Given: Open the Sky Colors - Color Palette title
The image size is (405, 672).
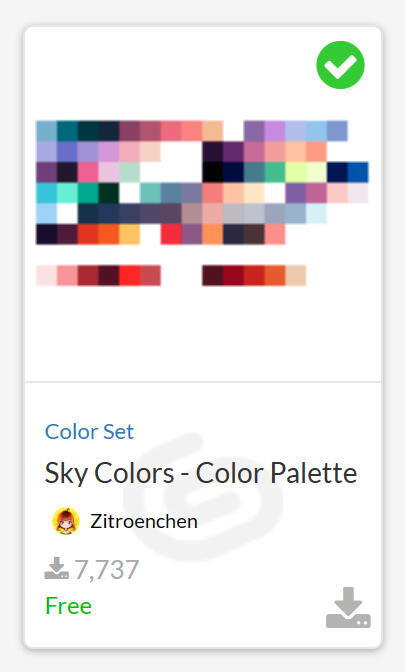Looking at the screenshot, I should pos(201,474).
